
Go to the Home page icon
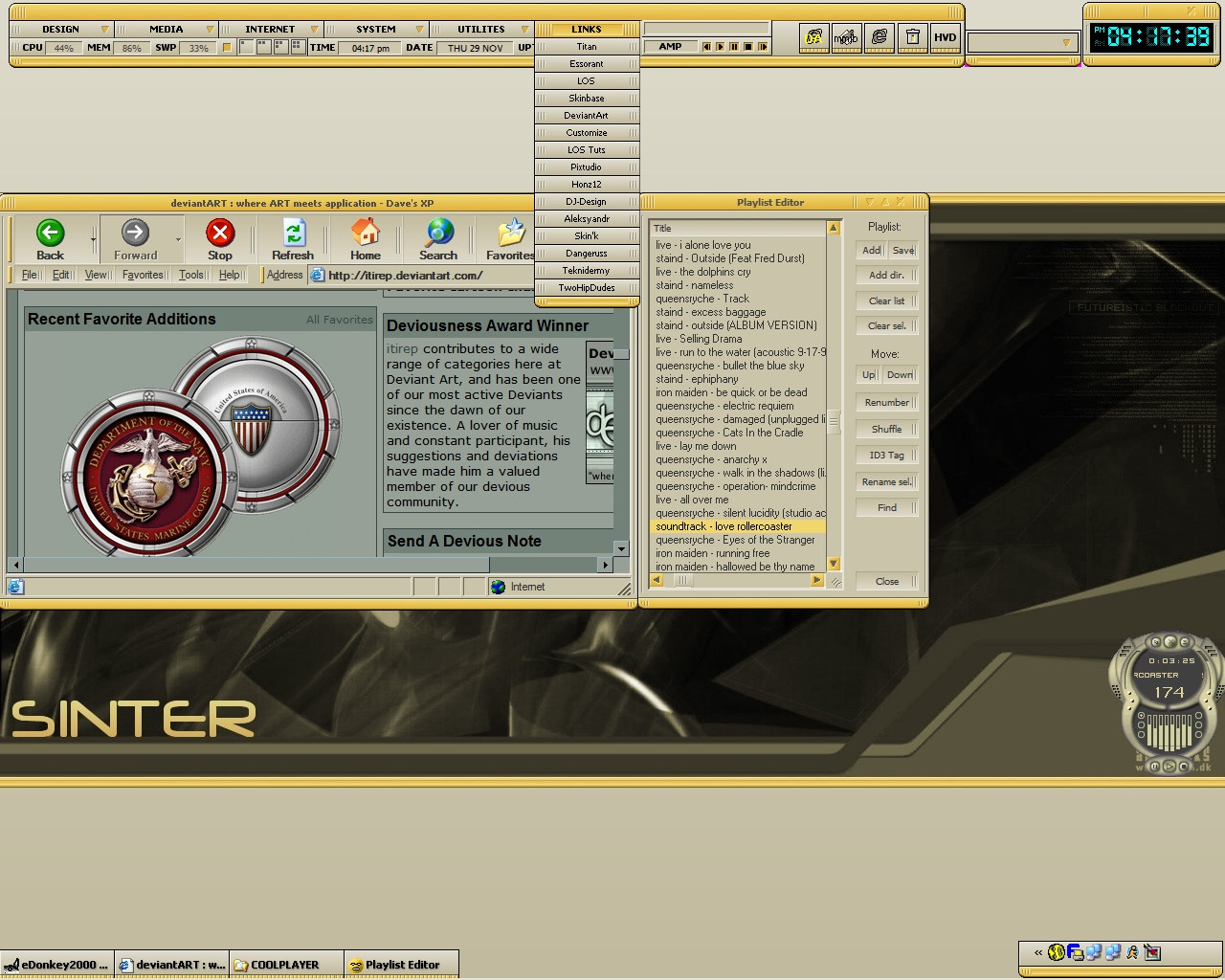tap(365, 233)
